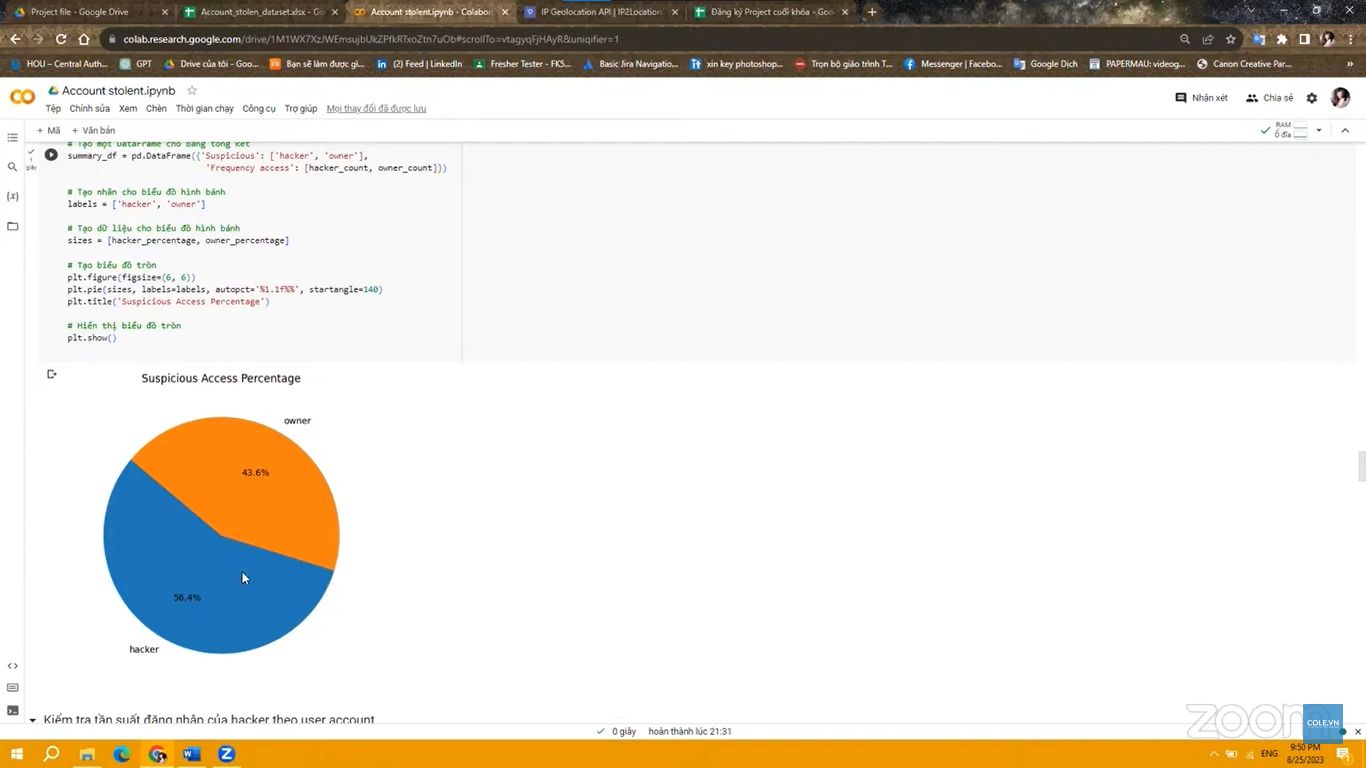Click the Chia sẻ share button
Image resolution: width=1366 pixels, height=768 pixels.
tap(1269, 98)
